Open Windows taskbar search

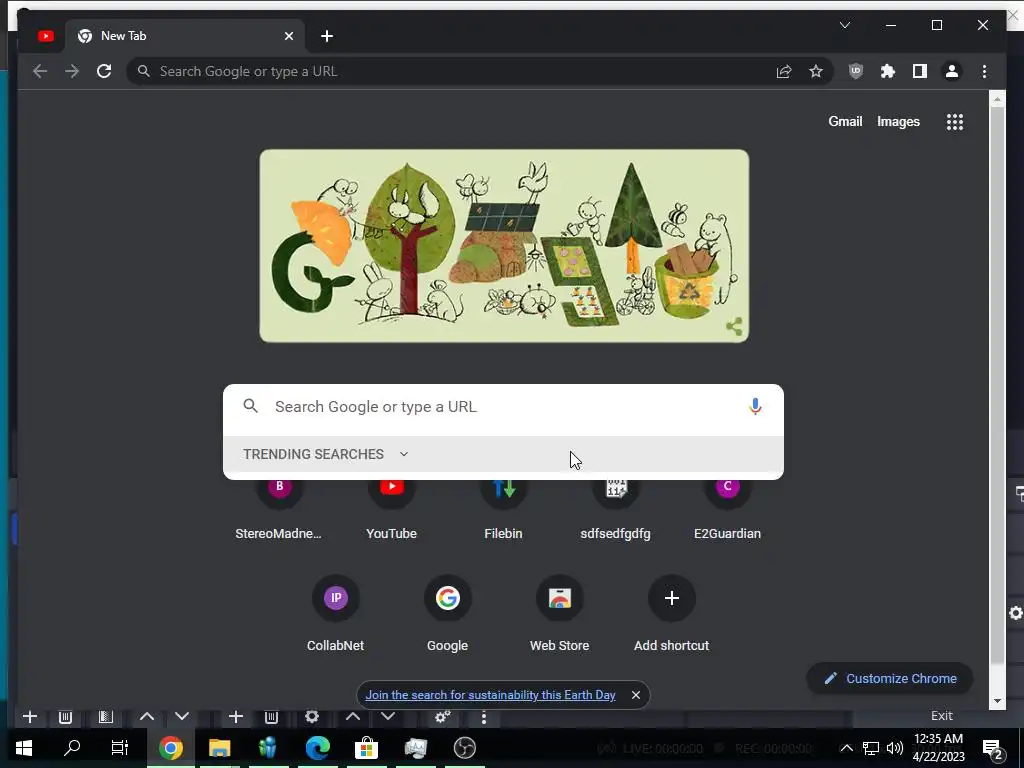click(72, 748)
